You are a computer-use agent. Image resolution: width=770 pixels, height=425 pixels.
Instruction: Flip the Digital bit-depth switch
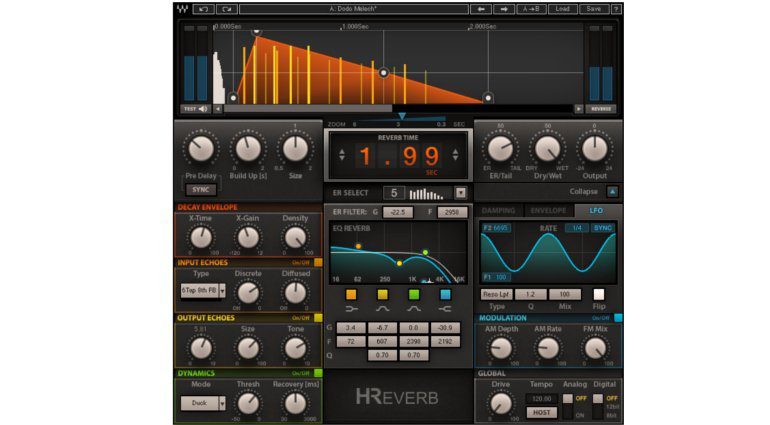(x=598, y=406)
